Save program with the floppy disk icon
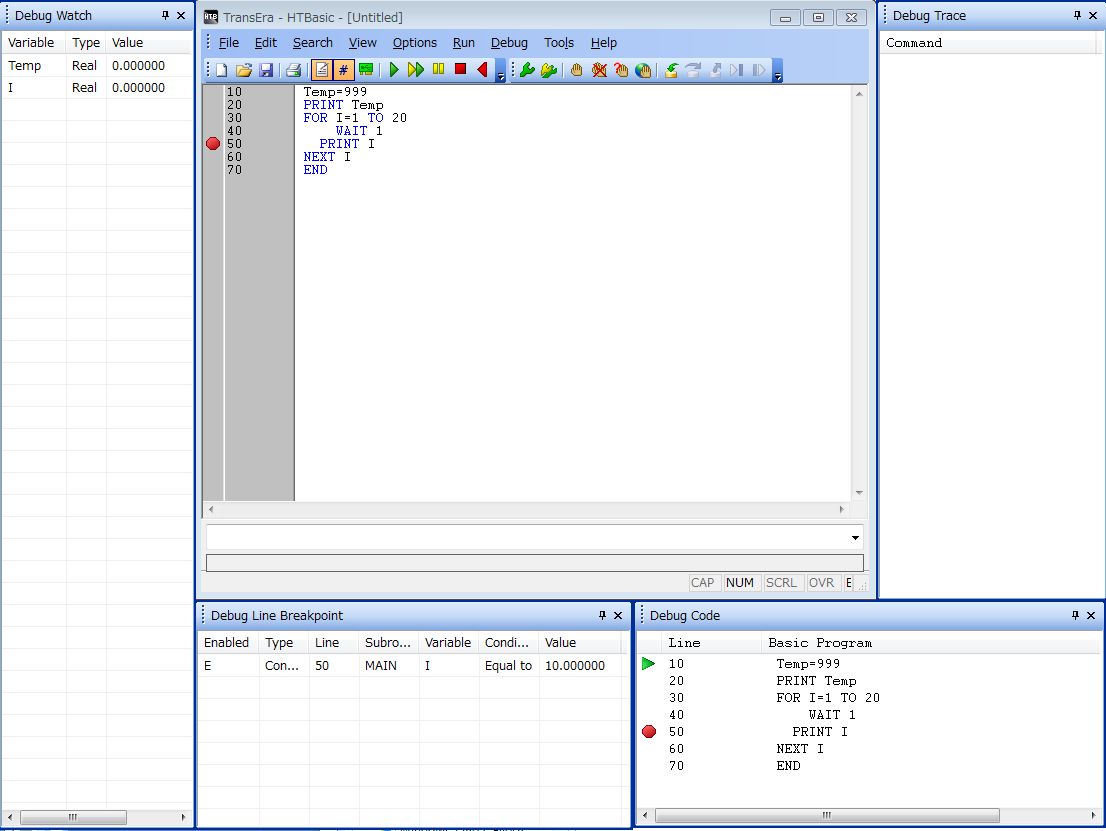The image size is (1106, 831). pyautogui.click(x=266, y=70)
